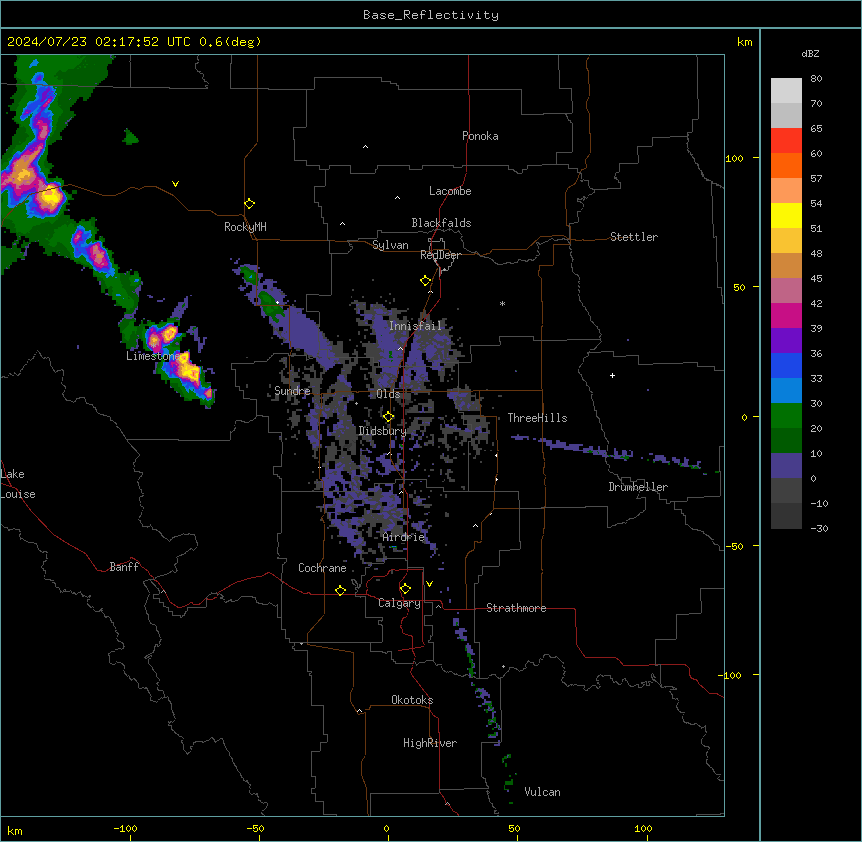Click the blue 36 dBZ legend swatch
This screenshot has width=862, height=842.
pos(786,365)
